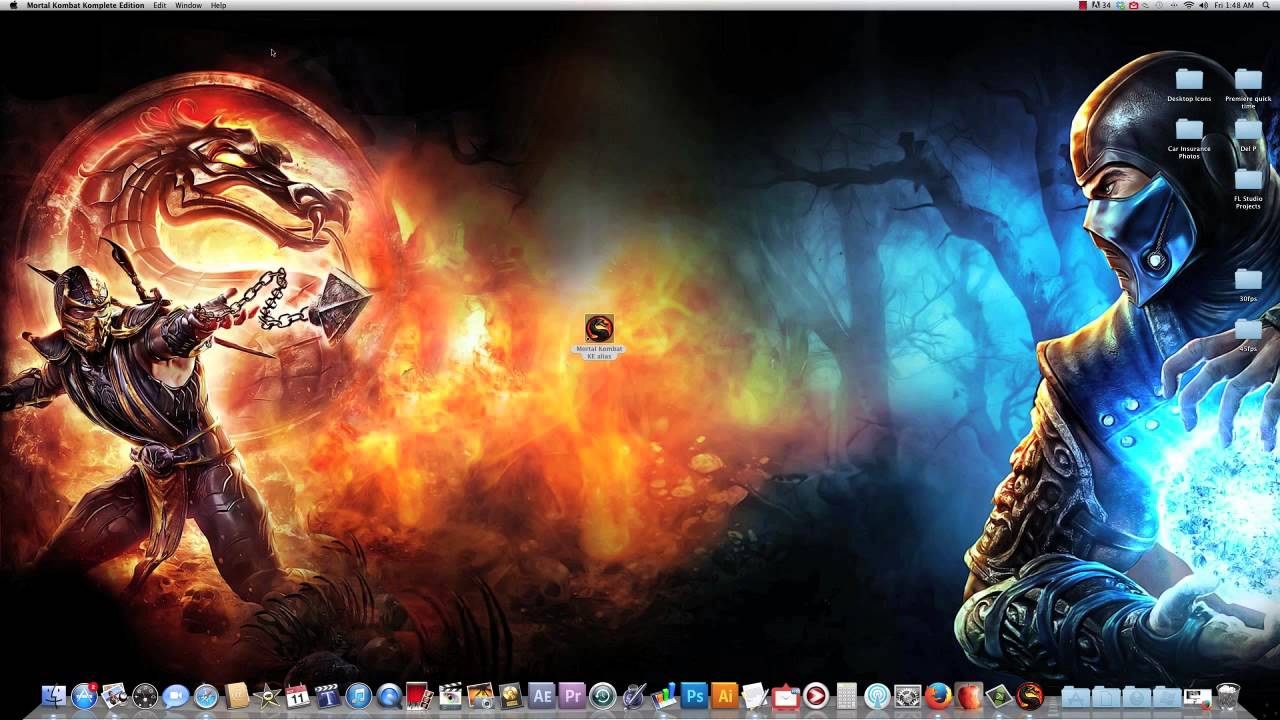
Task: Open the red play-button app in Dock
Action: click(x=816, y=696)
